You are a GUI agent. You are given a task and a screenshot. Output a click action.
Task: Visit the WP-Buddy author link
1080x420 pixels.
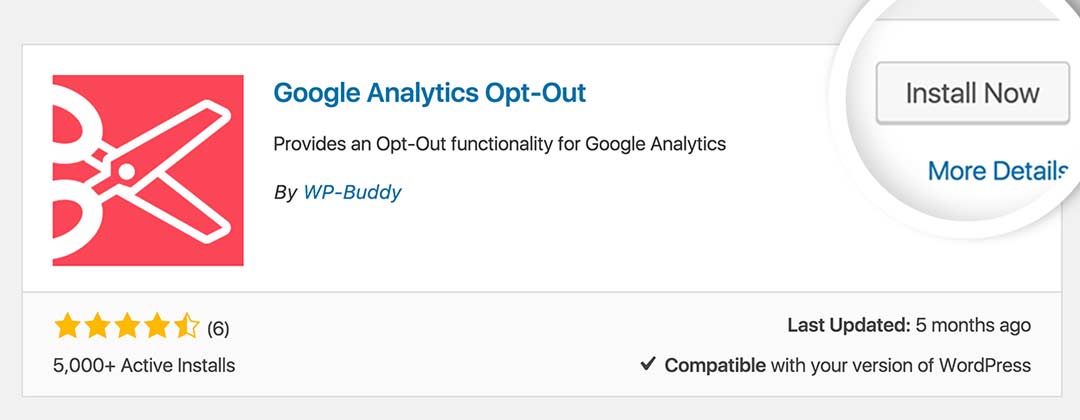352,192
